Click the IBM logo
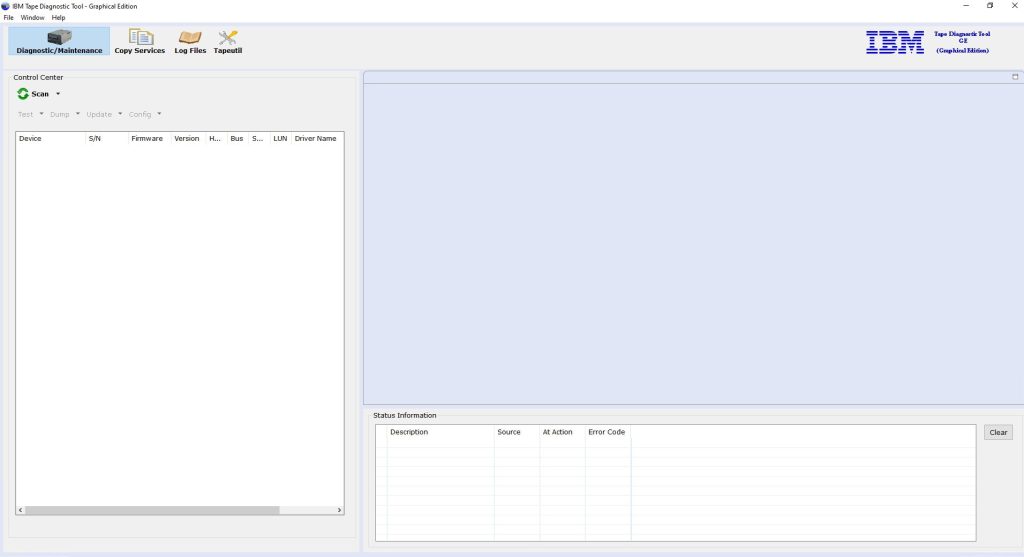The height and width of the screenshot is (557, 1024). [895, 42]
